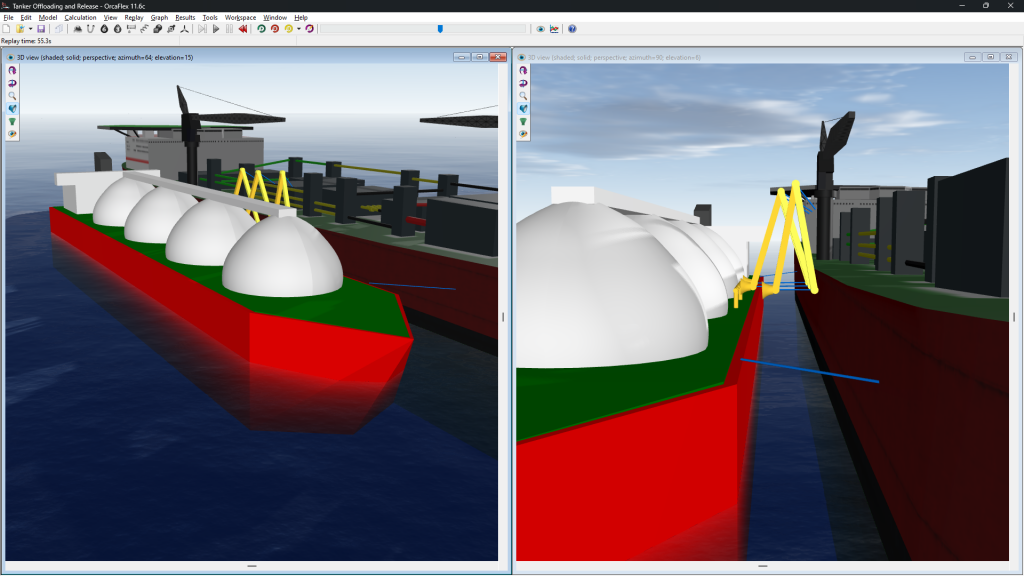The width and height of the screenshot is (1024, 576).
Task: Click the green funnel icon in left 3D view
Action: [x=13, y=121]
